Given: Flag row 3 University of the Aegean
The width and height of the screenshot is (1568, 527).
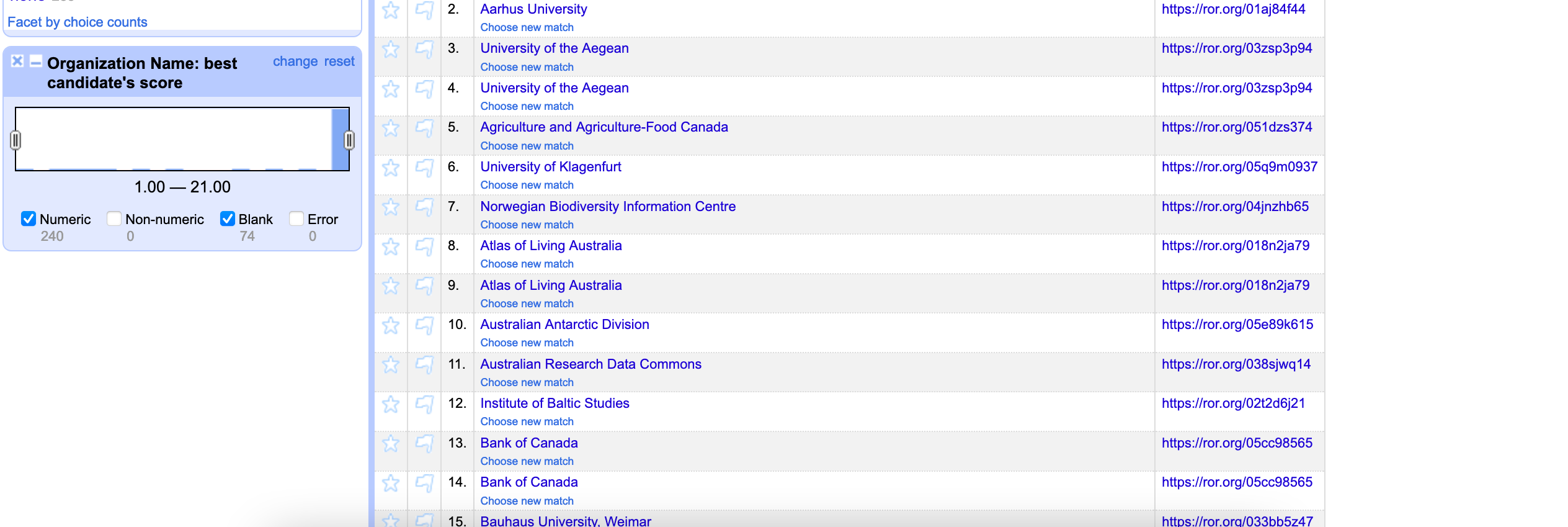Looking at the screenshot, I should 424,49.
